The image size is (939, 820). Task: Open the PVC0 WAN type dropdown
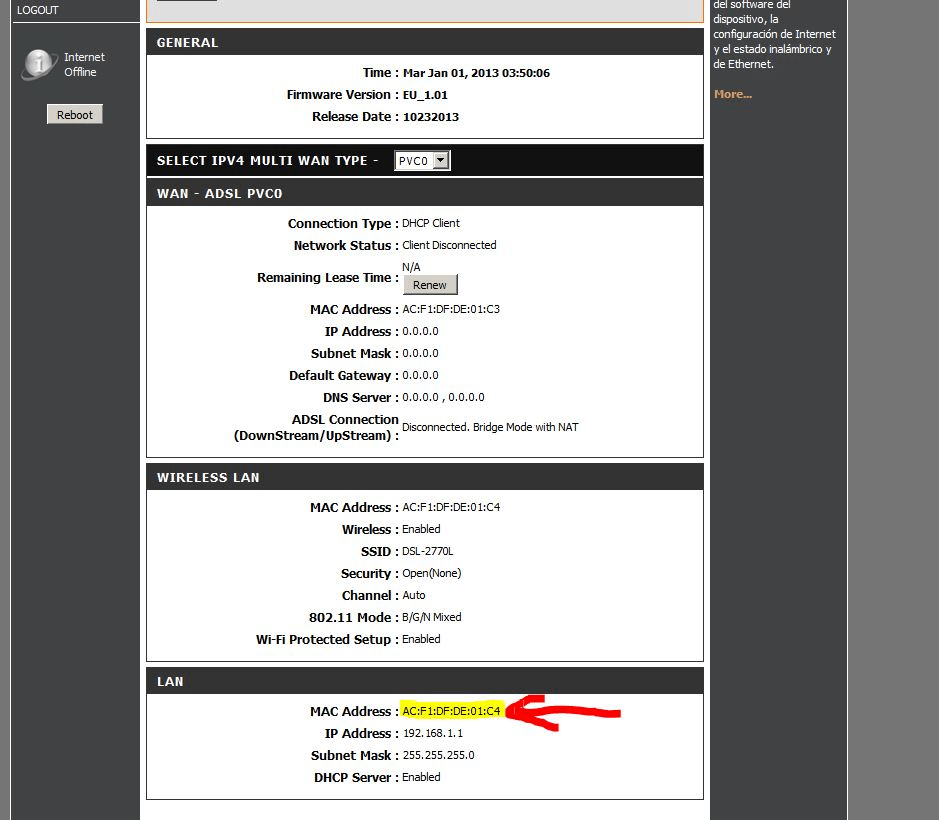click(x=422, y=161)
